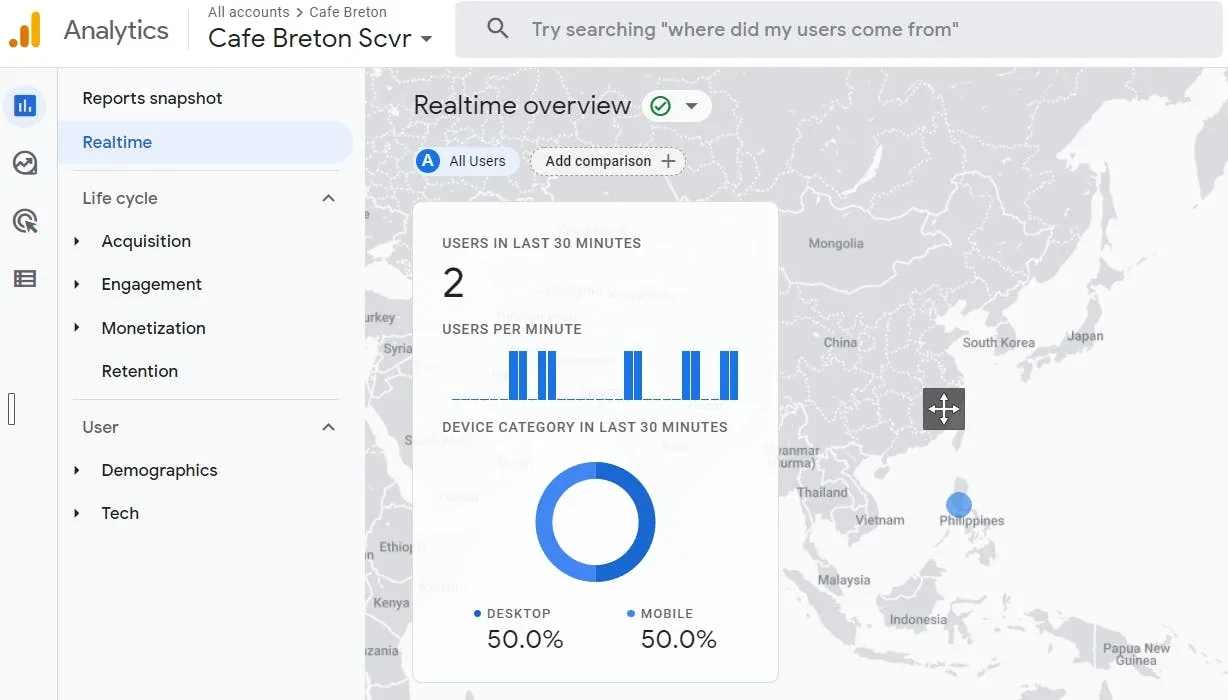This screenshot has height=700, width=1228.
Task: Collapse the Life cycle section
Action: coord(328,198)
